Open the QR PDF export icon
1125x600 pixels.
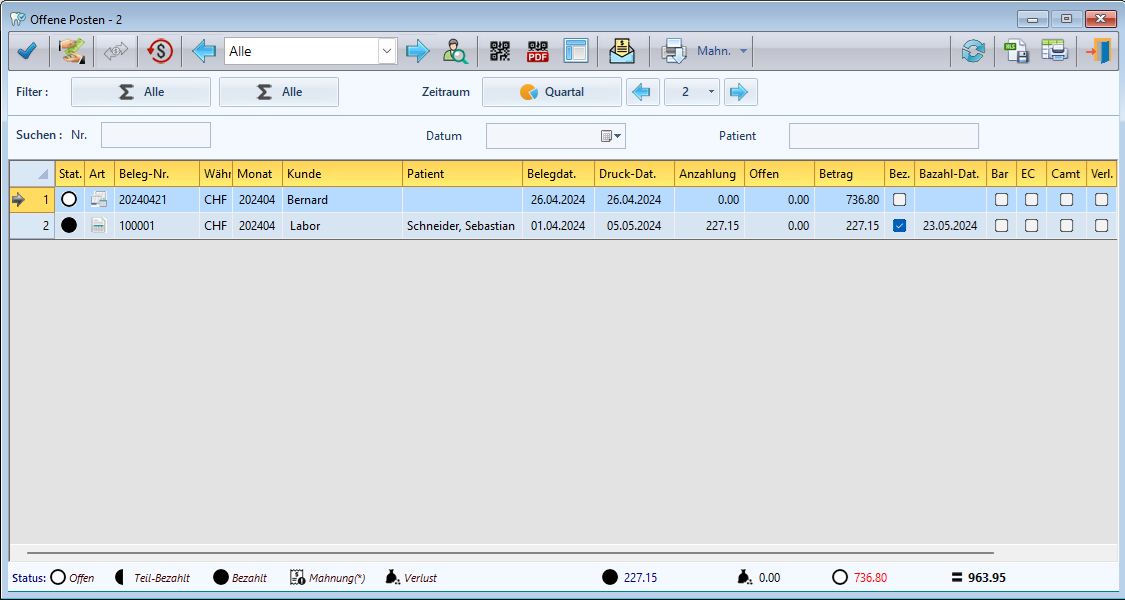coord(538,51)
